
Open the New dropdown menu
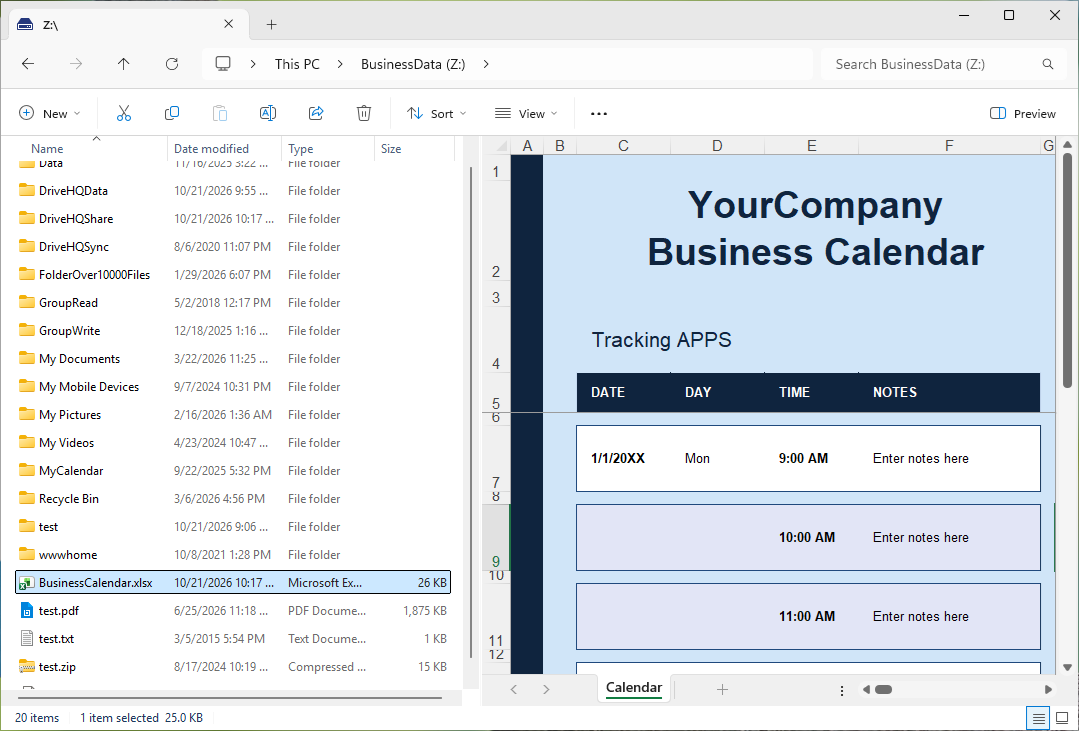click(x=50, y=114)
